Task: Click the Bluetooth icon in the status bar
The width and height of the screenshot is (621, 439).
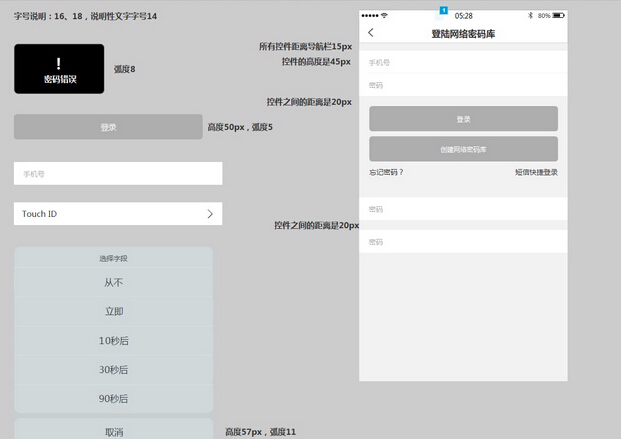Action: coord(529,16)
